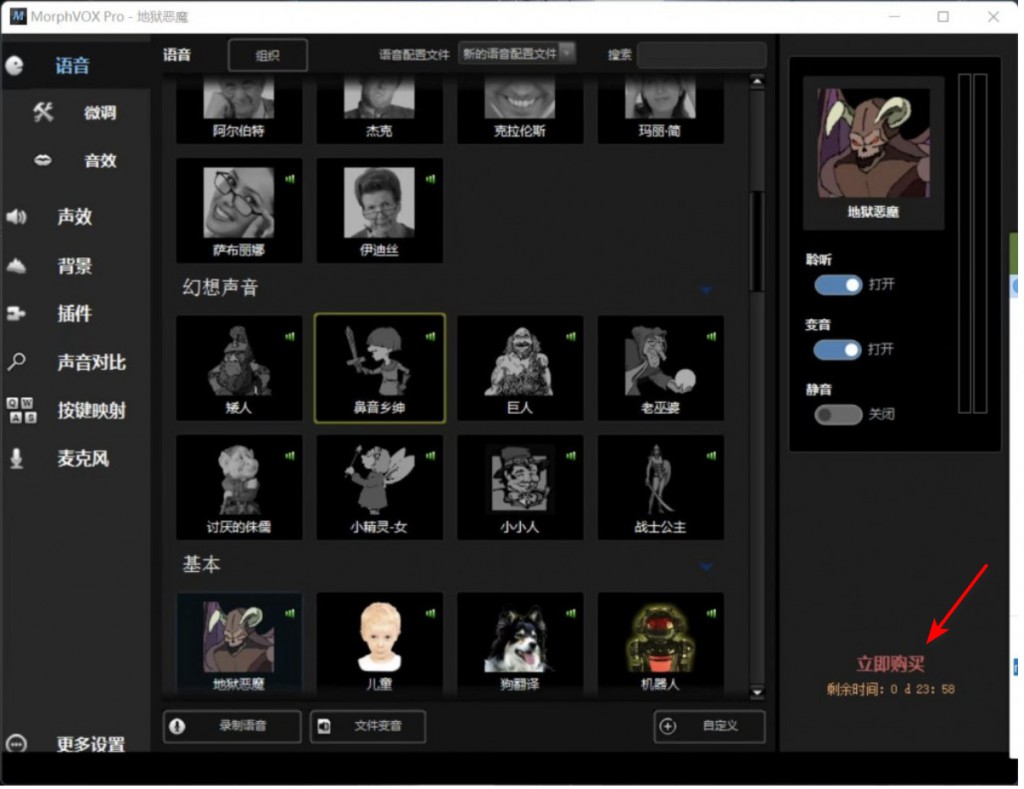Click the 剩余时间 trial remaining time text
The width and height of the screenshot is (1024, 789).
point(891,689)
